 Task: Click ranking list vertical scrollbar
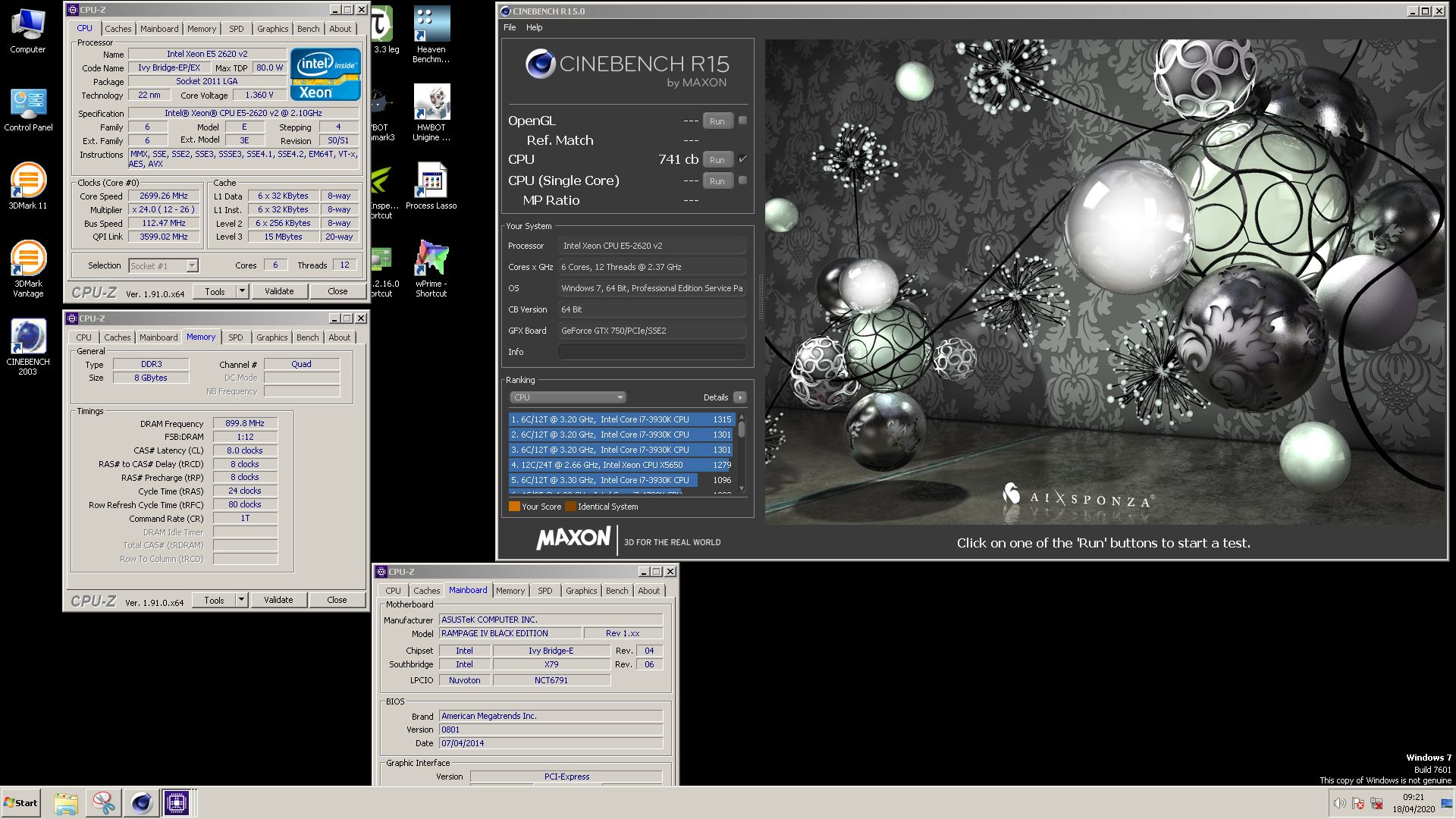point(742,453)
